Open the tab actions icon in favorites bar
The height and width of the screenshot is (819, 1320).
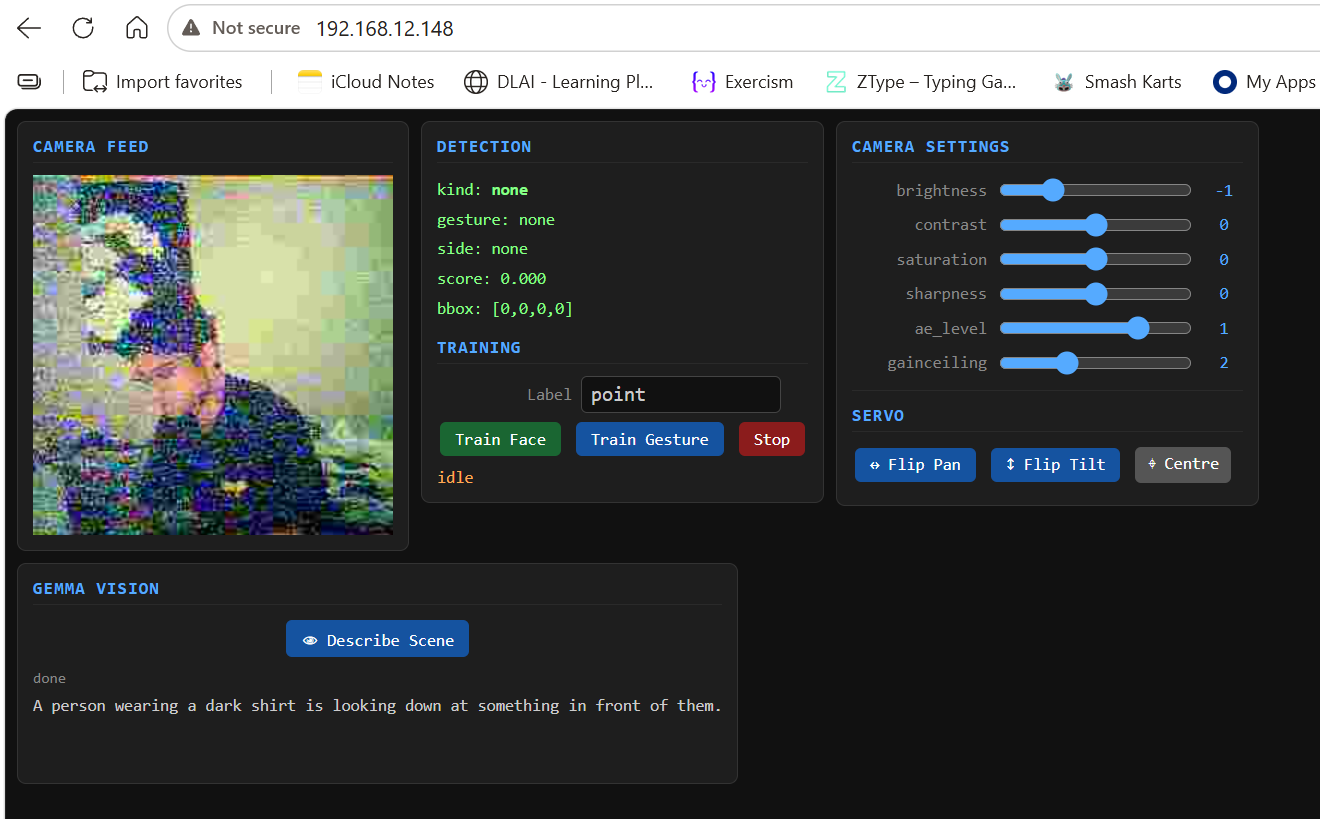30,82
